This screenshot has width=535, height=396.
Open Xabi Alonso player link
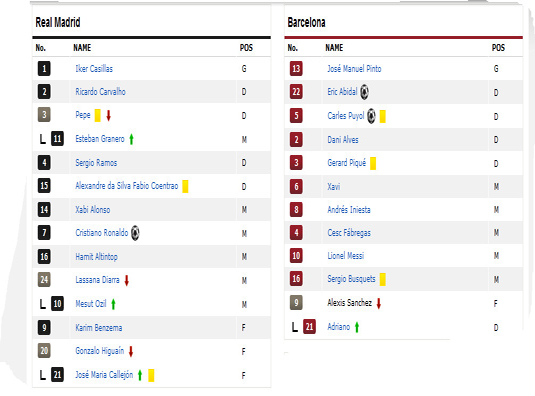[x=93, y=209]
